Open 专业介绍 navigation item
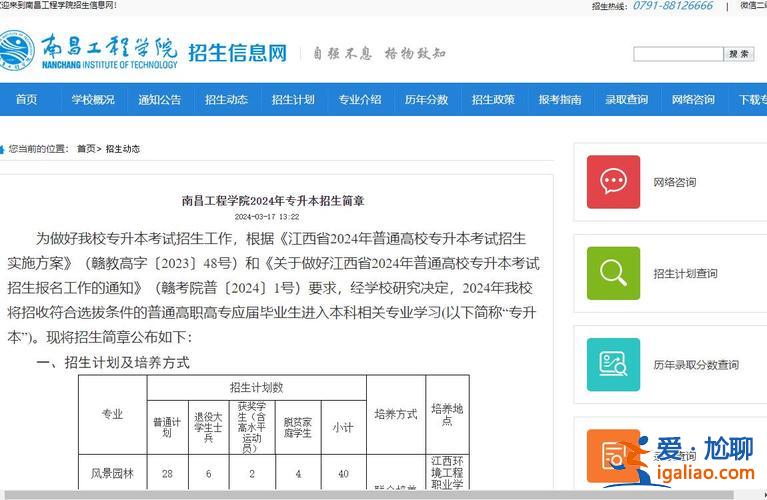Viewport: 767px width, 500px height. pyautogui.click(x=360, y=100)
